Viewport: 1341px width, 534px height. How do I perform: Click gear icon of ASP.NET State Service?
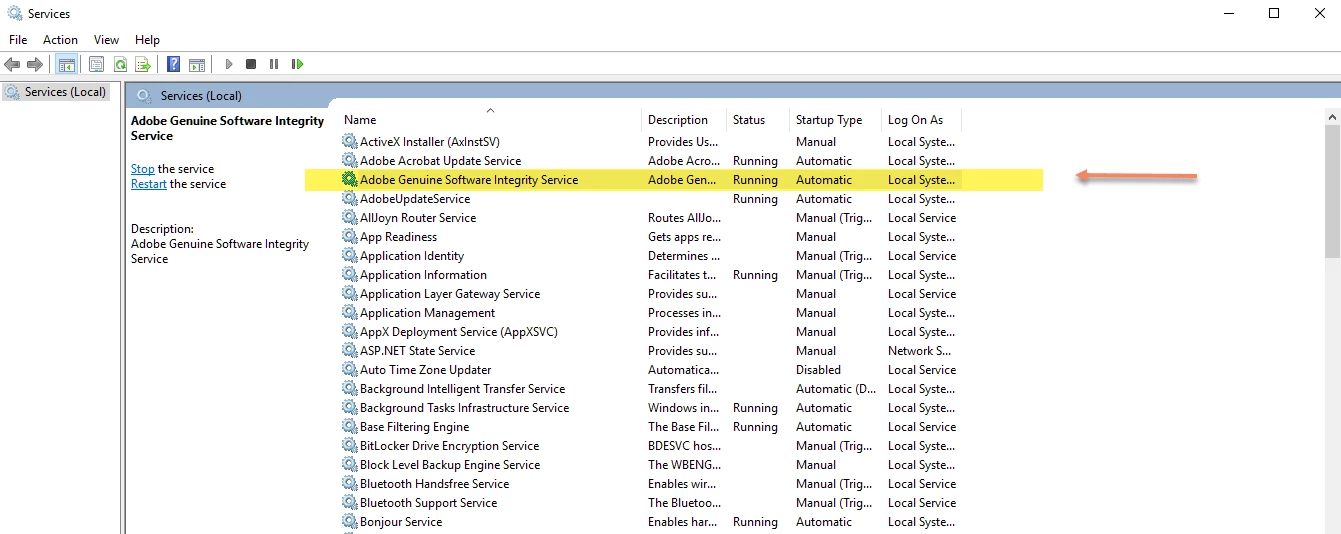[350, 351]
